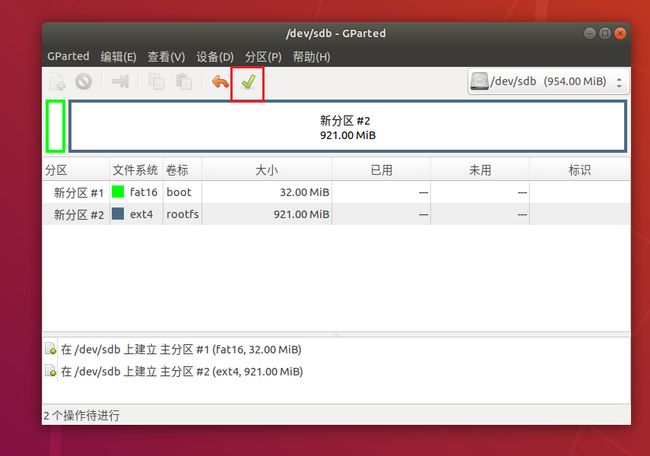
Task: Maximize the GParted window
Action: (605, 33)
